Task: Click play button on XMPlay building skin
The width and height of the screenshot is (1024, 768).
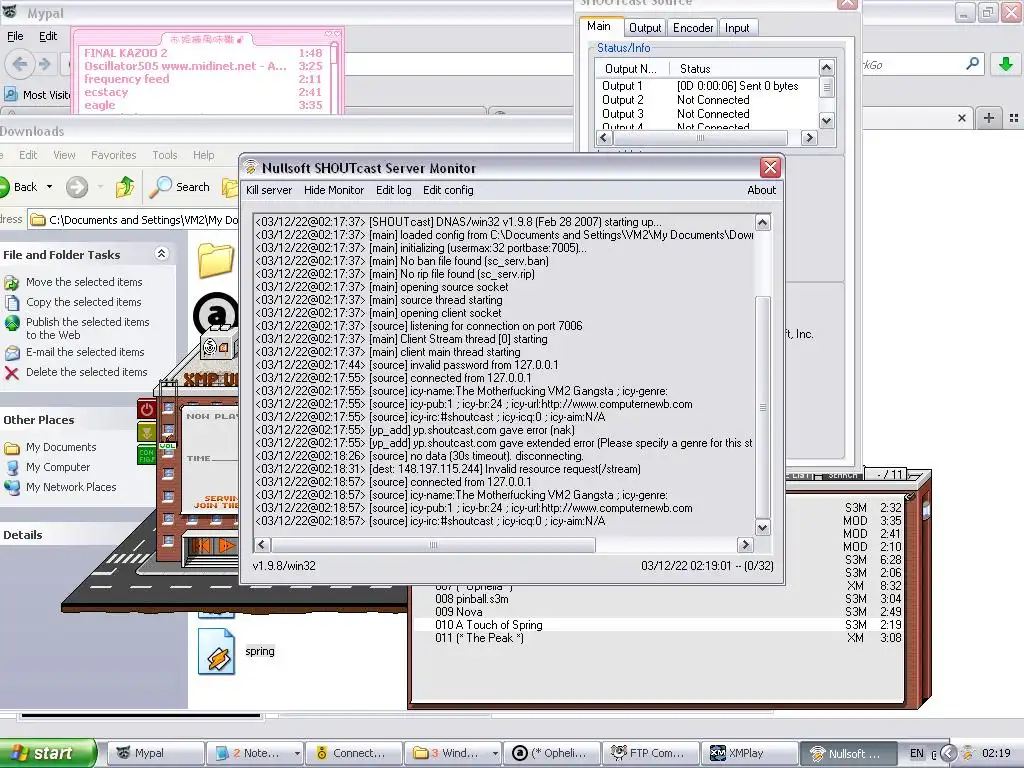Action: pyautogui.click(x=226, y=545)
